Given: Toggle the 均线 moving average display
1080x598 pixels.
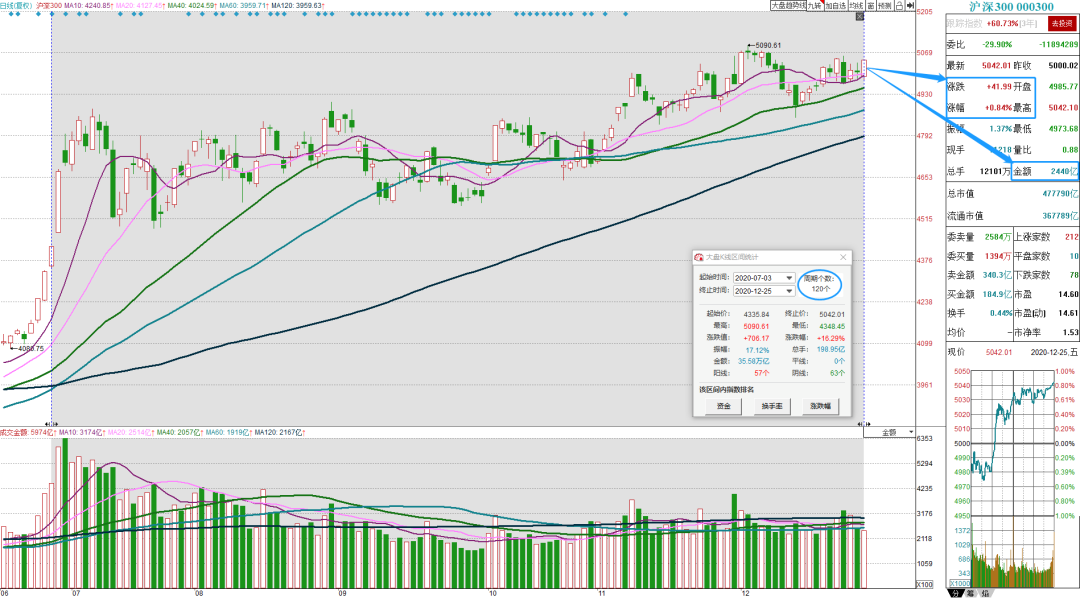Looking at the screenshot, I should pyautogui.click(x=856, y=6).
